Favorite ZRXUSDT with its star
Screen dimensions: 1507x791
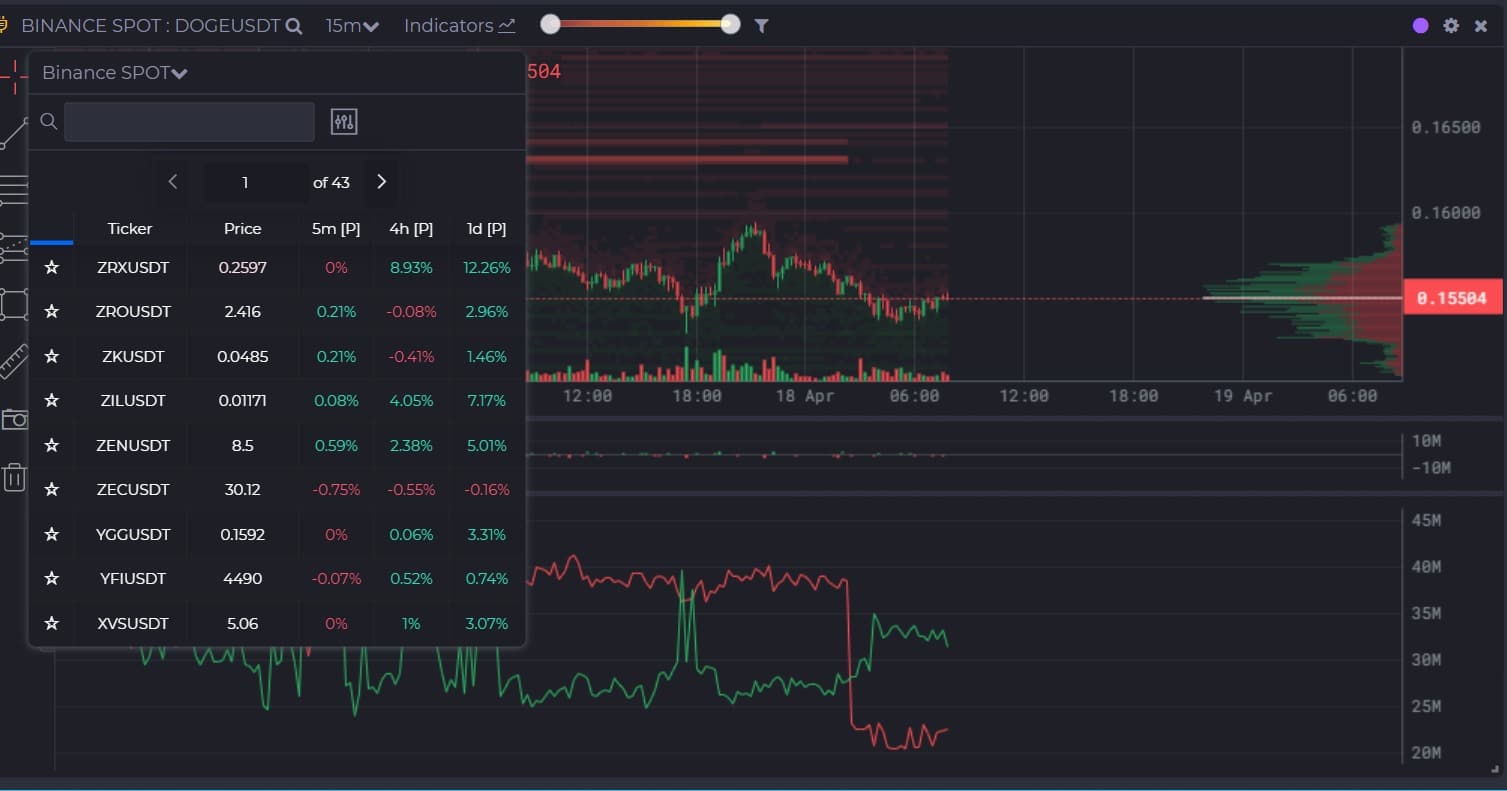52,268
